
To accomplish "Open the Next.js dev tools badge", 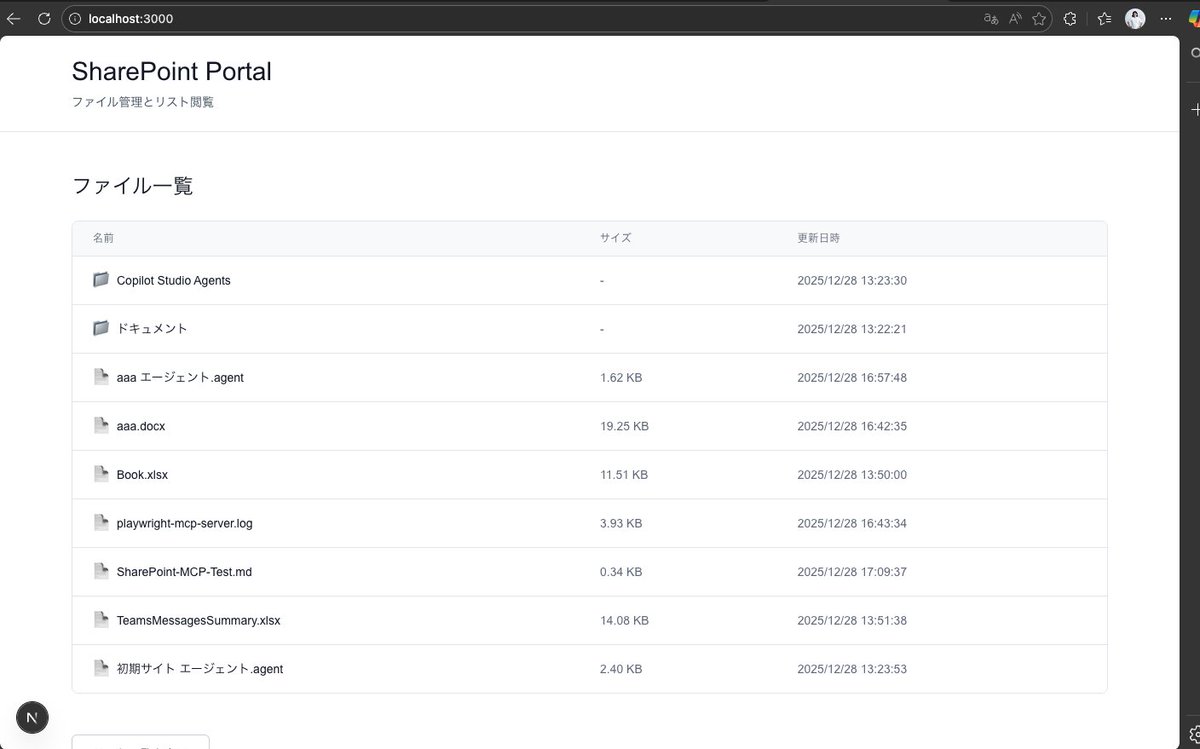I will [x=32, y=718].
